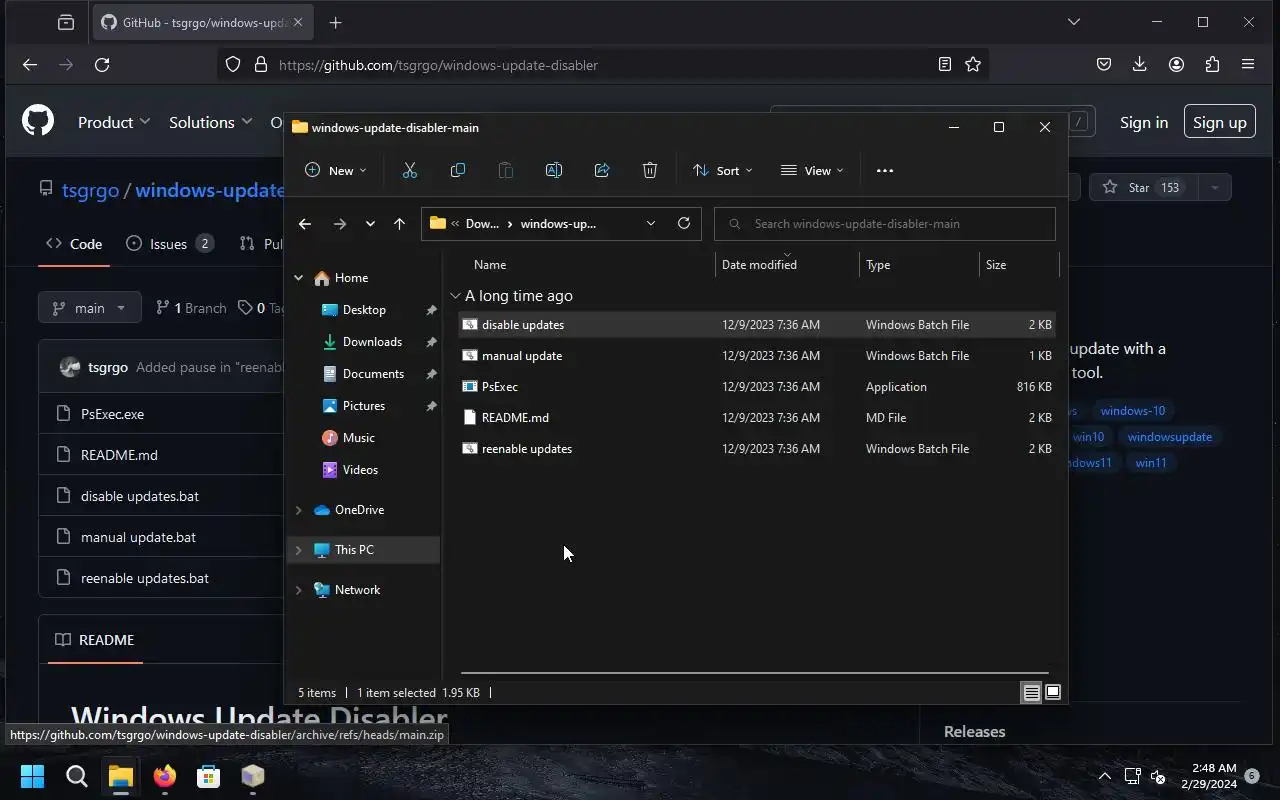Click the Sign up button
Screen dimensions: 1280x800
pos(1220,122)
